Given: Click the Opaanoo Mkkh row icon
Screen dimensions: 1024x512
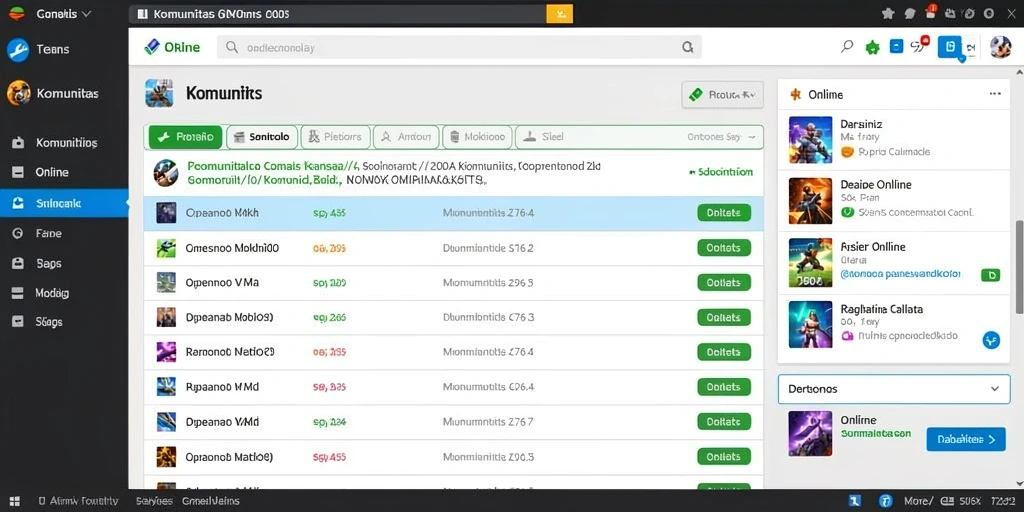Looking at the screenshot, I should click(166, 213).
